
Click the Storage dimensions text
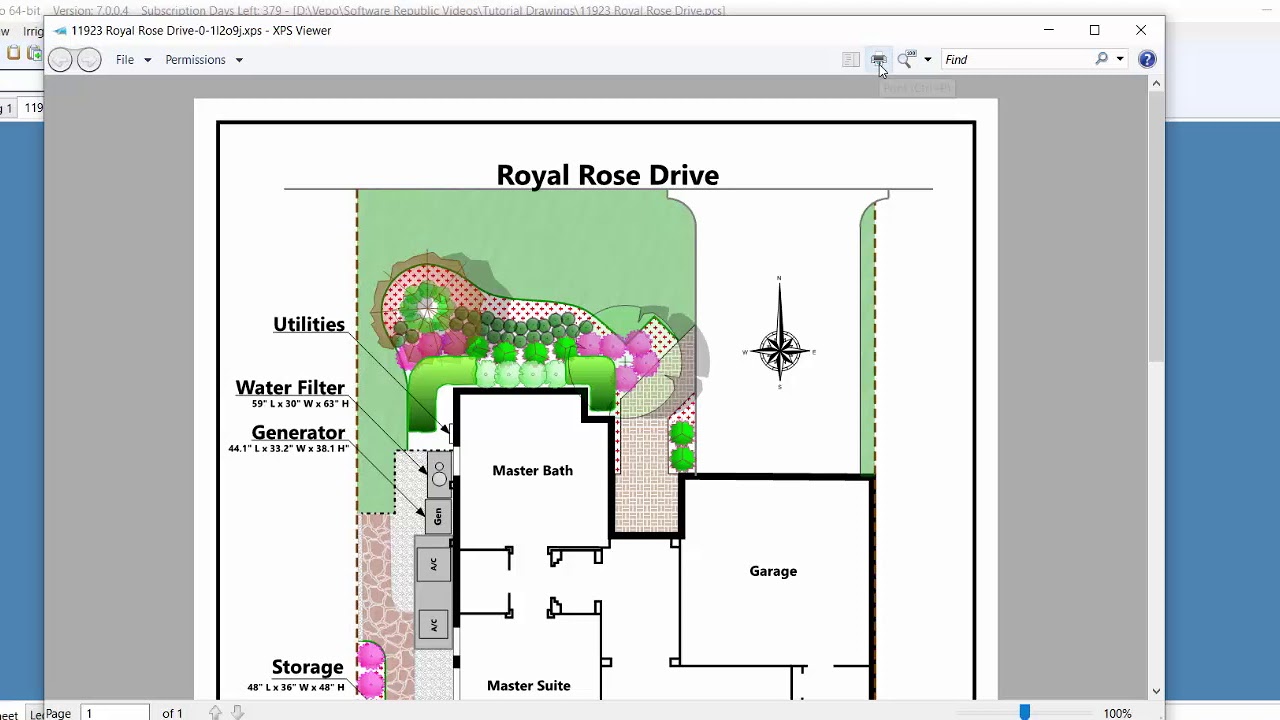coord(296,687)
